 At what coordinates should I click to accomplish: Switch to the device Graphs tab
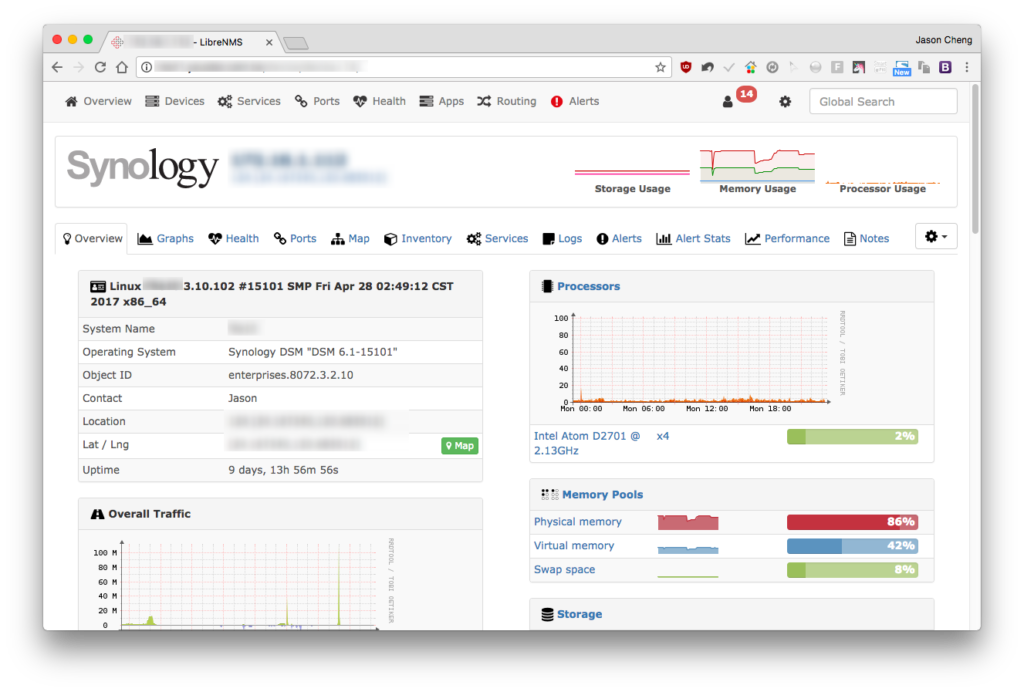(x=166, y=238)
